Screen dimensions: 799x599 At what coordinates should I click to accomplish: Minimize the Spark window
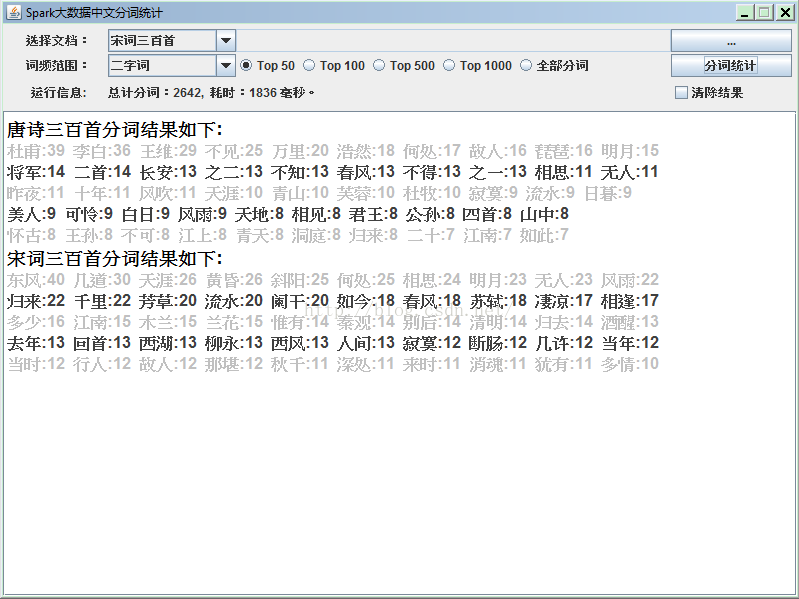click(x=744, y=12)
